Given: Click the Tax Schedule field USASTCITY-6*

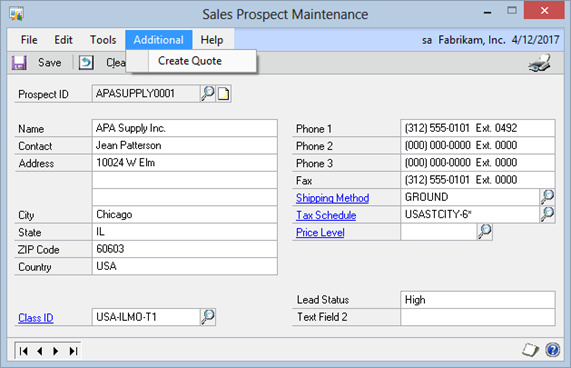Looking at the screenshot, I should [470, 214].
